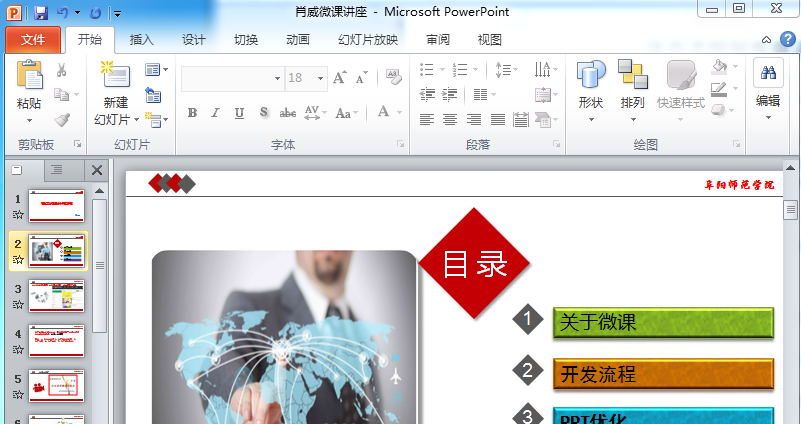Save the presentation from quick access toolbar
Image resolution: width=801 pixels, height=424 pixels.
[40, 13]
